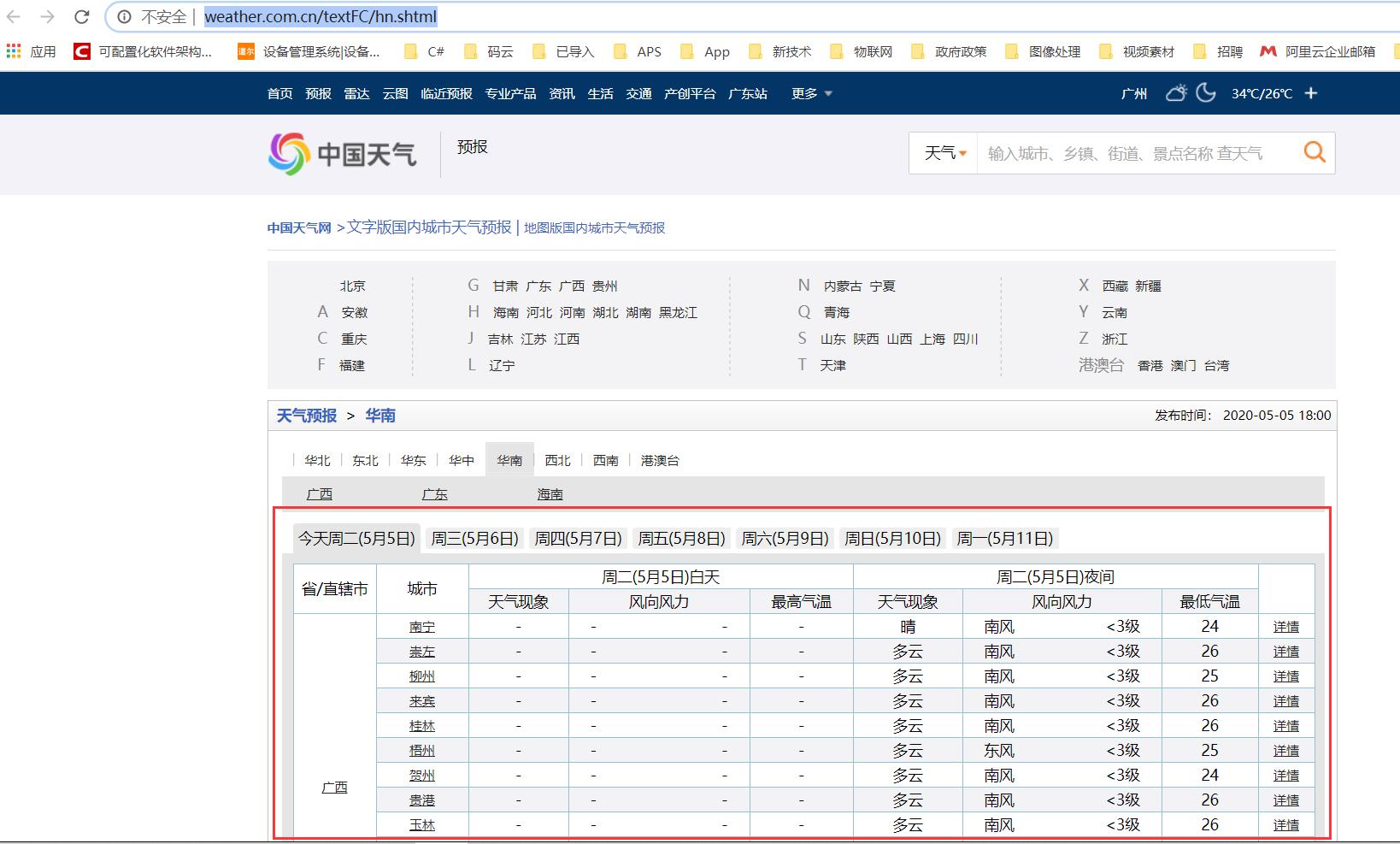Click the browser refresh icon
The width and height of the screenshot is (1400, 844).
coord(82,16)
